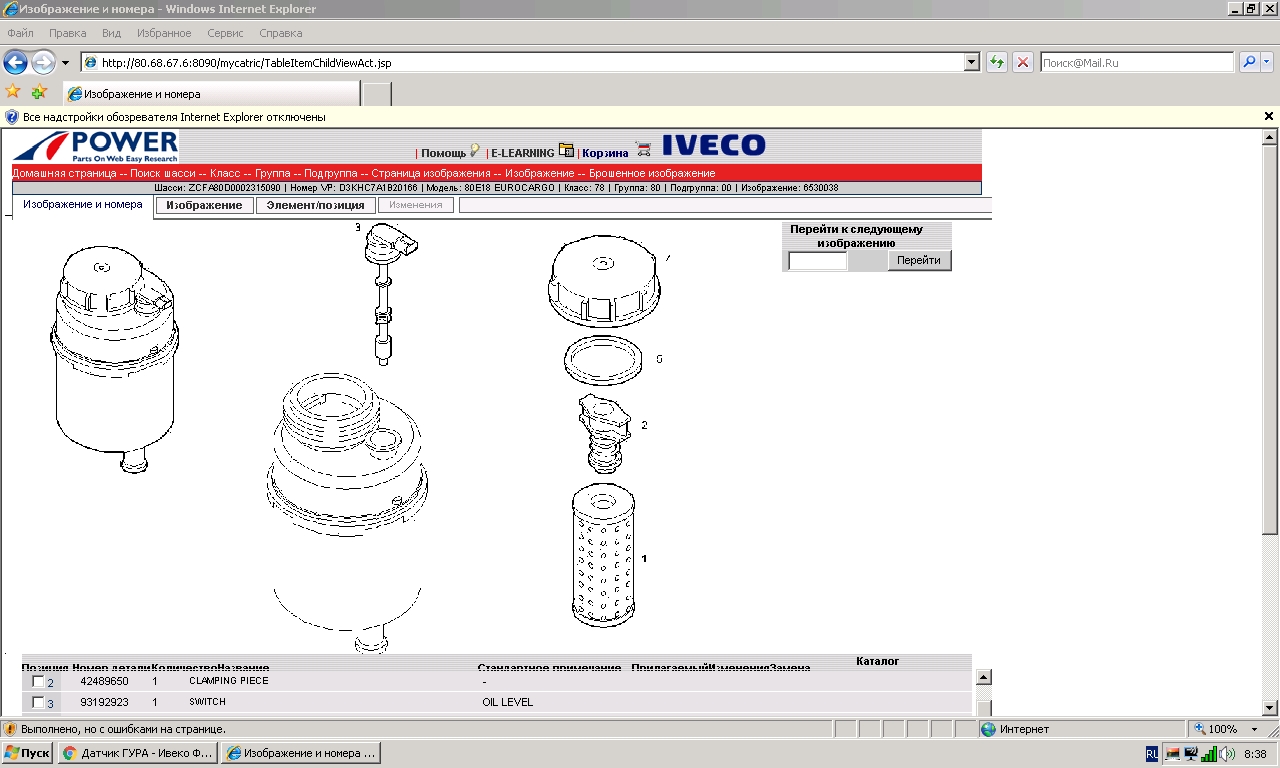This screenshot has width=1280, height=768.
Task: Open the Сервис menu
Action: [225, 33]
